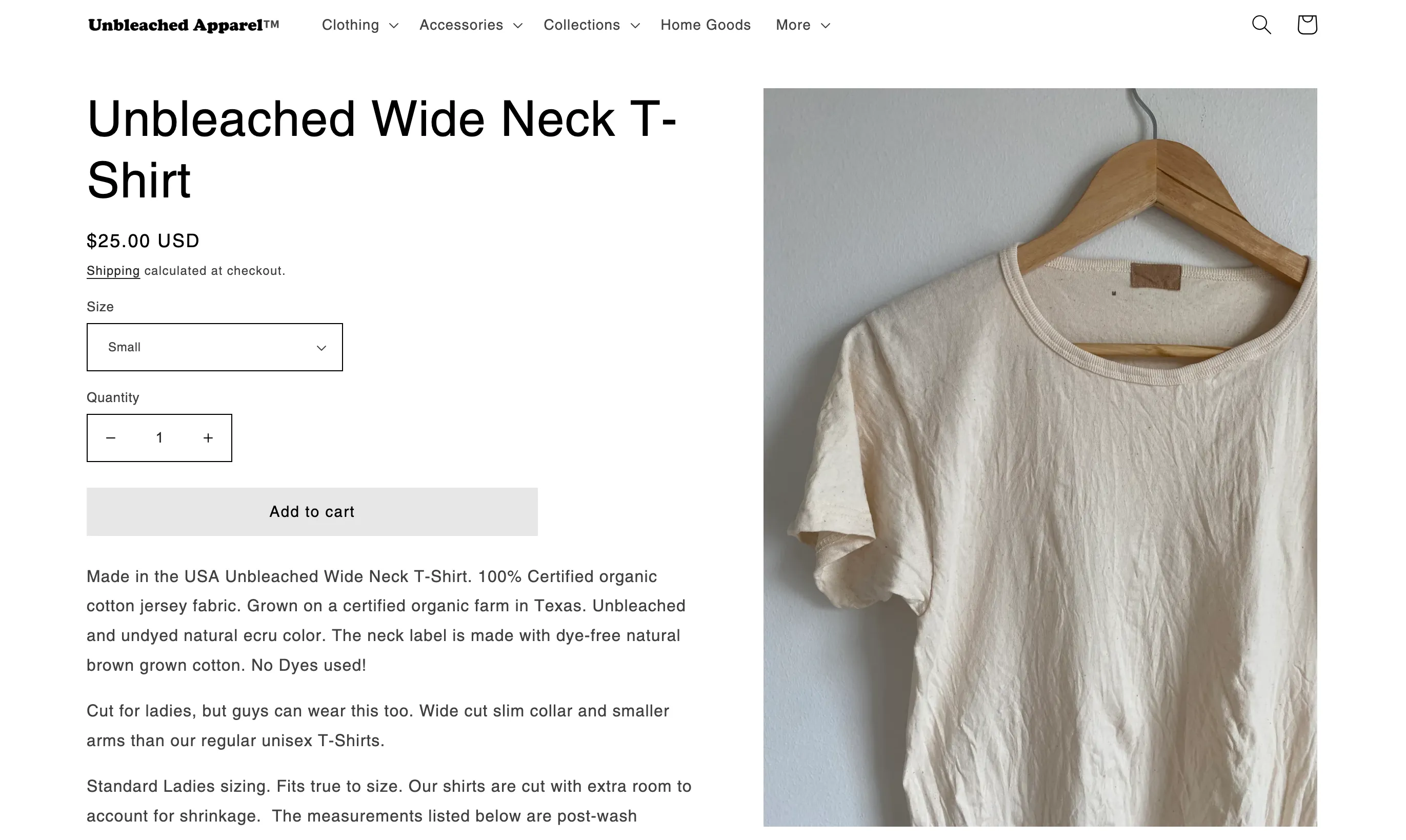Image resolution: width=1406 pixels, height=840 pixels.
Task: Click the Unbleached Apparel logo
Action: (184, 25)
